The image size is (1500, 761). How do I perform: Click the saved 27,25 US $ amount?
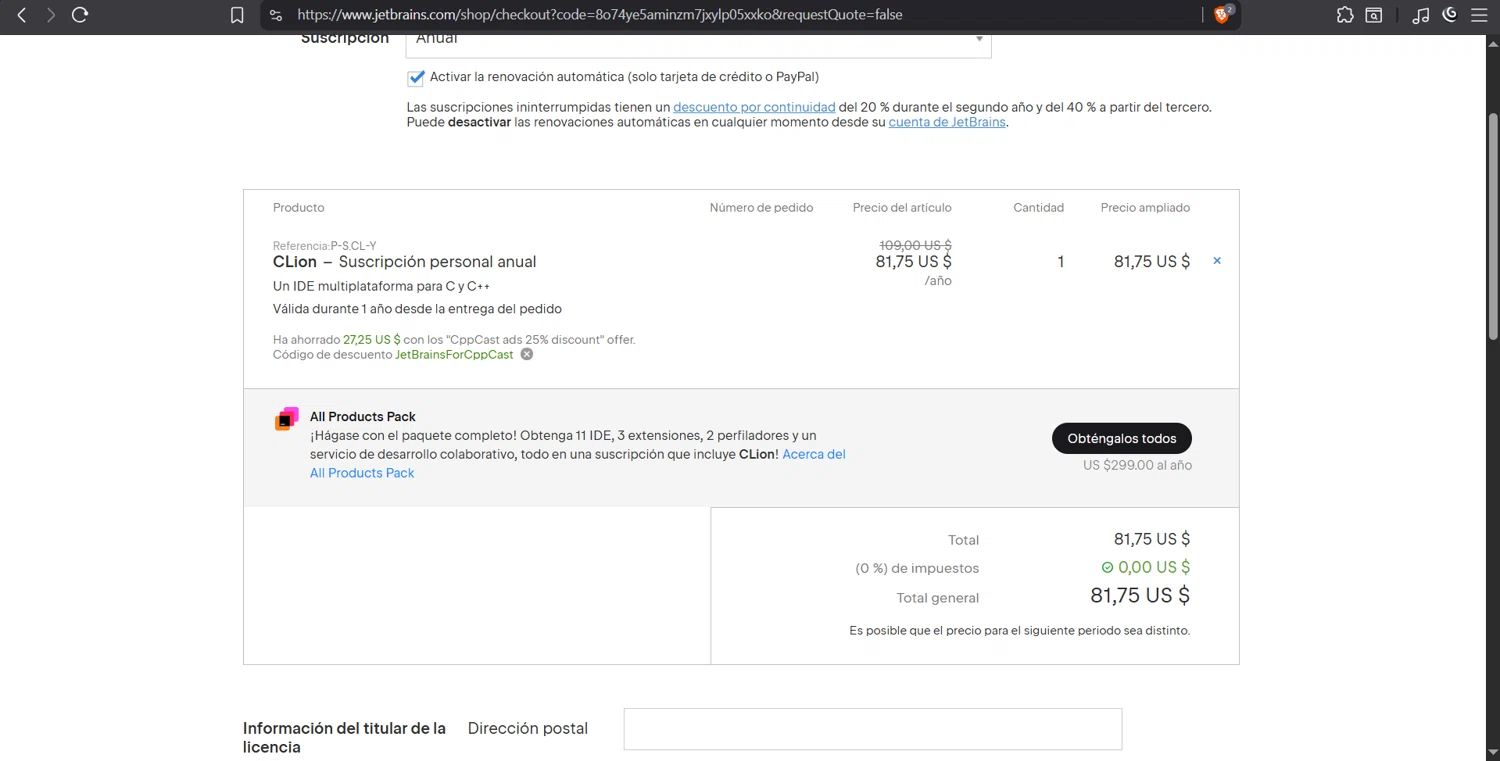[371, 340]
